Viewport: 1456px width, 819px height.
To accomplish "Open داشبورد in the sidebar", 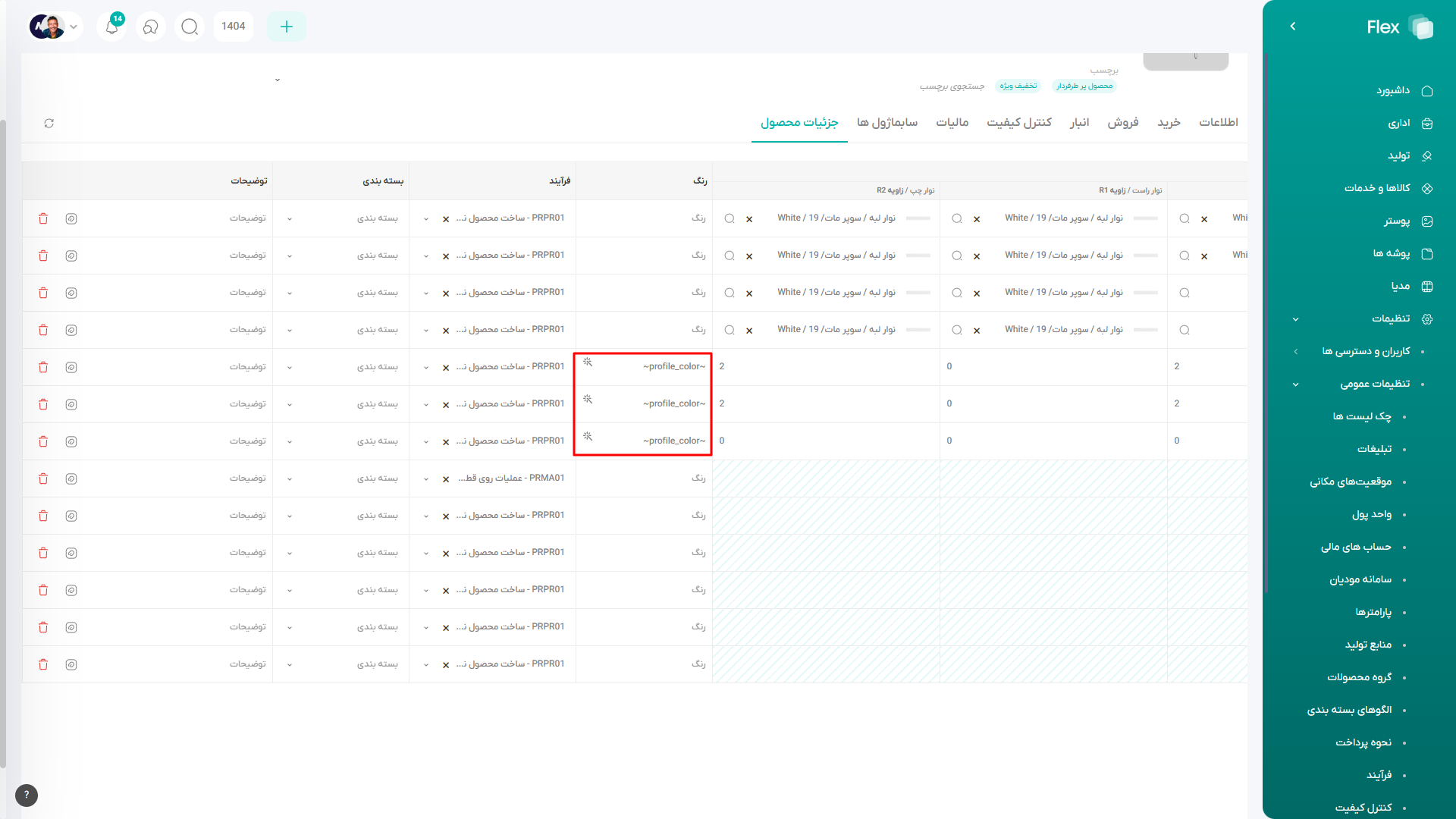I will (x=1393, y=90).
